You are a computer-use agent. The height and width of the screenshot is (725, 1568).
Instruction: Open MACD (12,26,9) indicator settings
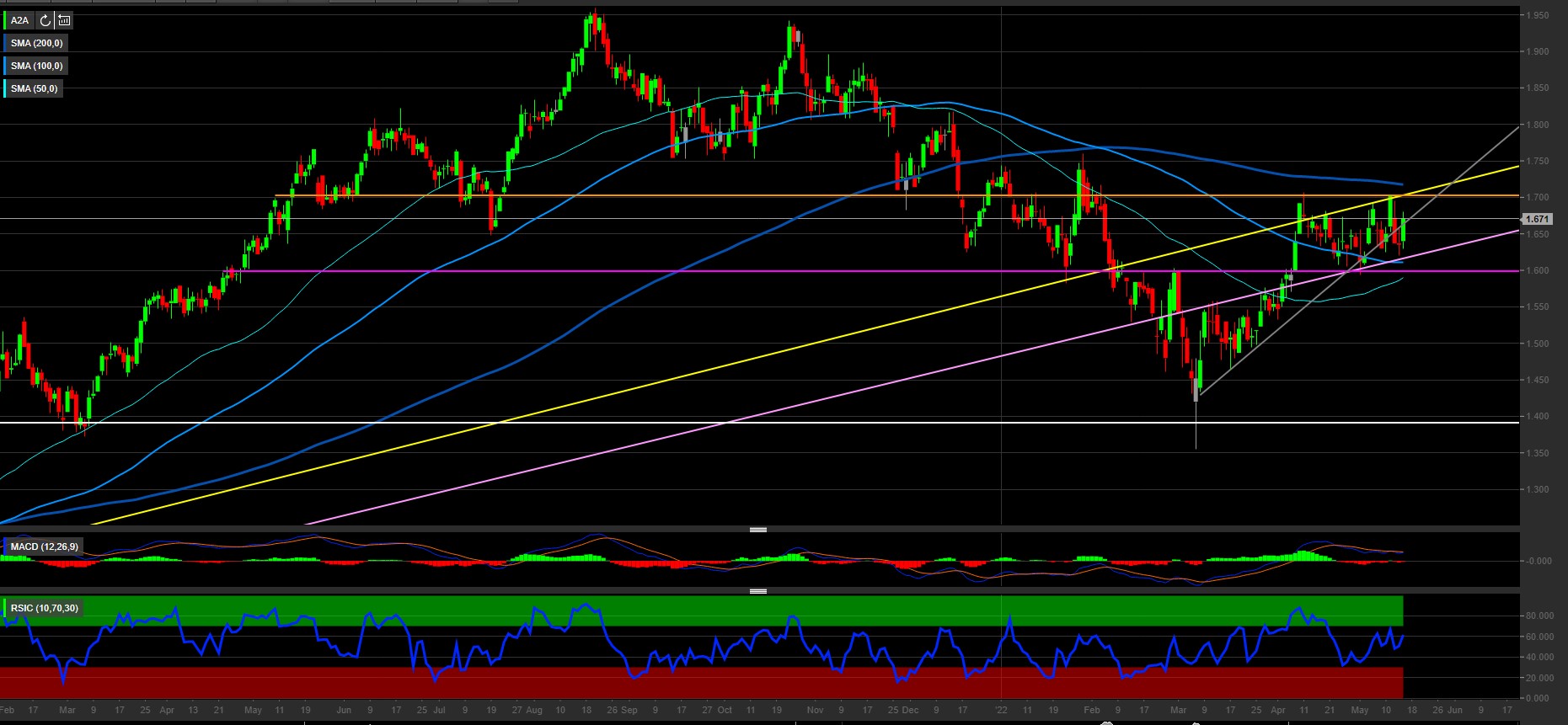tap(44, 547)
